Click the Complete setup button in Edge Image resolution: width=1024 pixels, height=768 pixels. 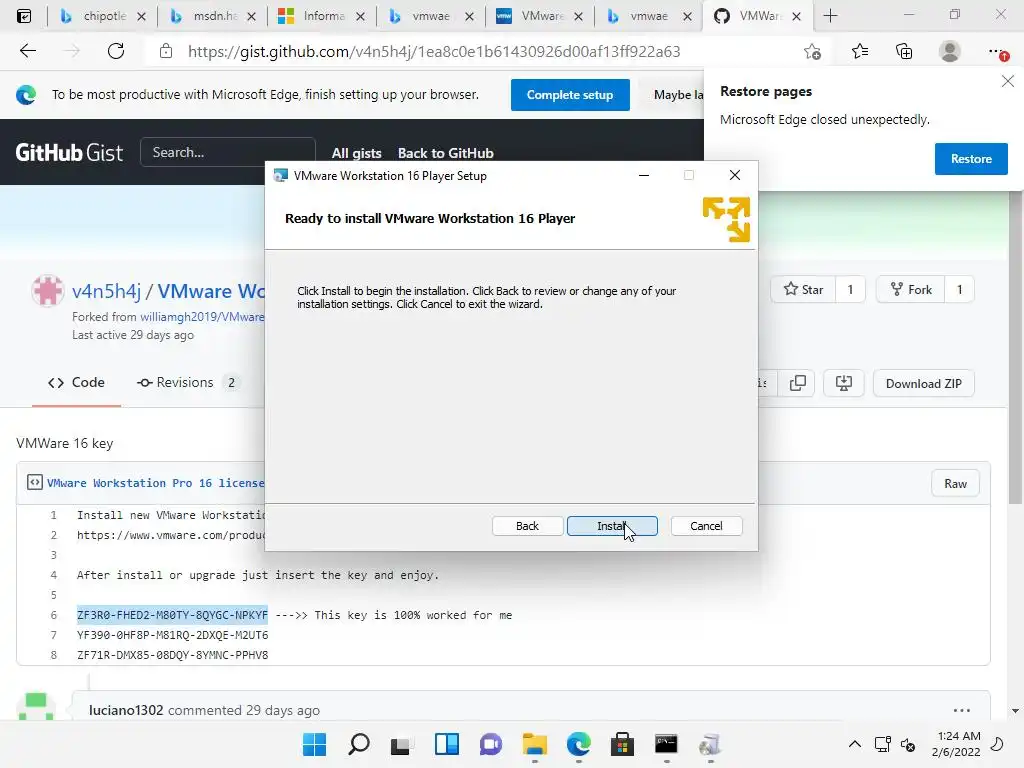pyautogui.click(x=569, y=95)
